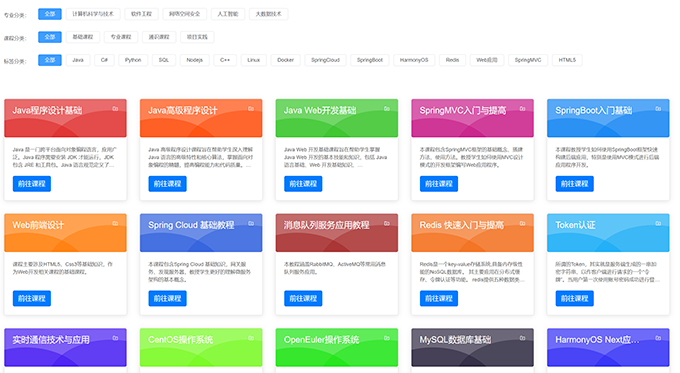
Task: Click the description text of Web前端设计
Action: [63, 268]
